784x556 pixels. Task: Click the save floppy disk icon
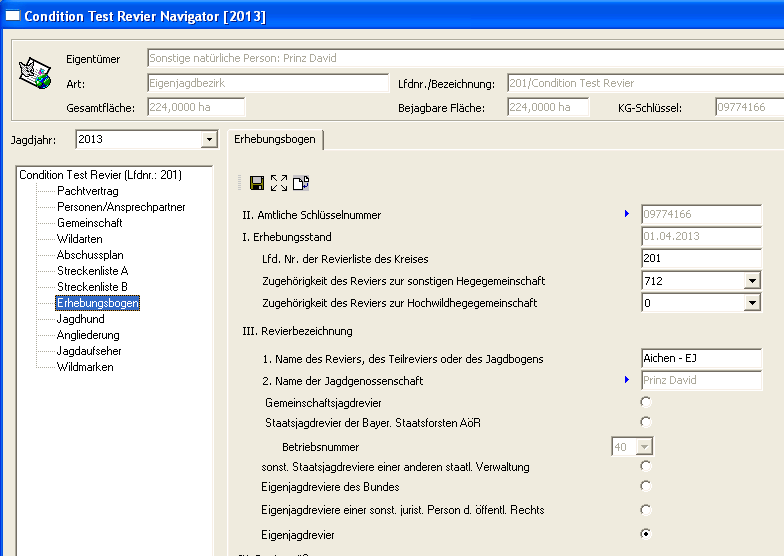coord(257,183)
